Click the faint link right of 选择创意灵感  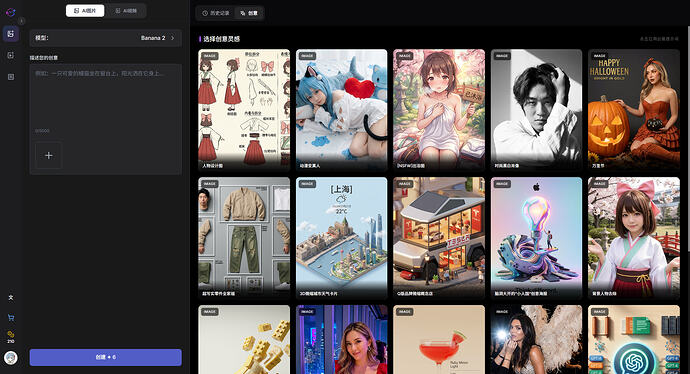[x=659, y=39]
